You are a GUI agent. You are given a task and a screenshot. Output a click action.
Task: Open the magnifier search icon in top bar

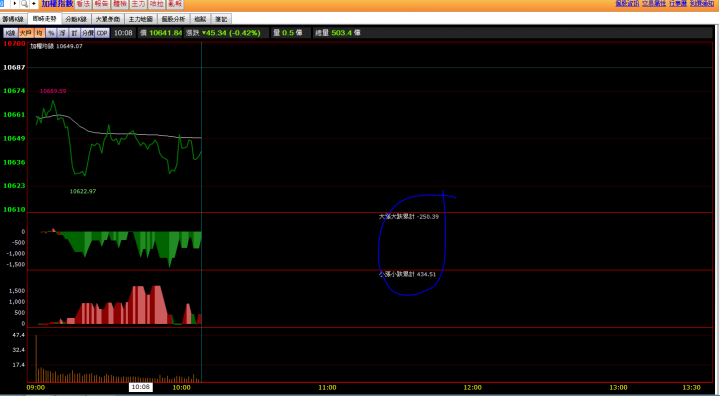coord(24,4)
